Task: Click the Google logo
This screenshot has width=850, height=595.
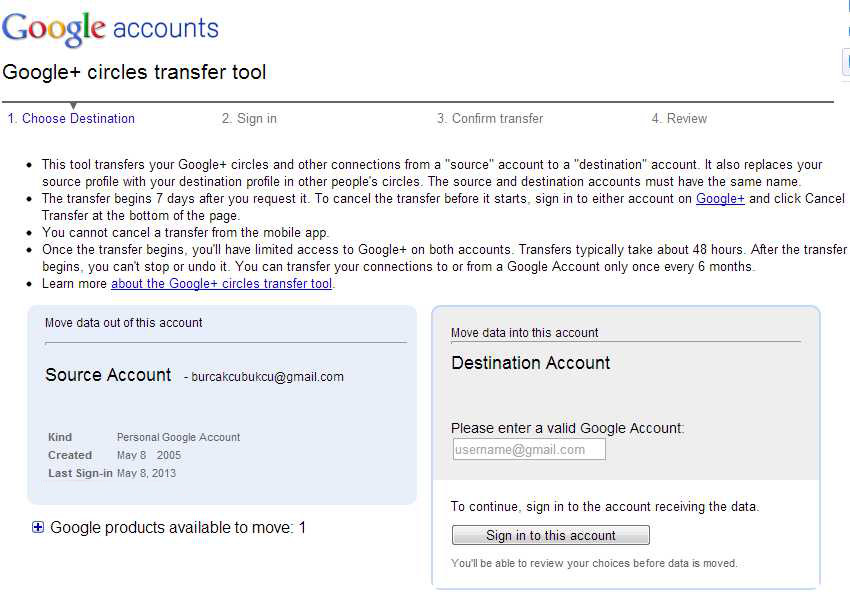Action: [x=53, y=28]
